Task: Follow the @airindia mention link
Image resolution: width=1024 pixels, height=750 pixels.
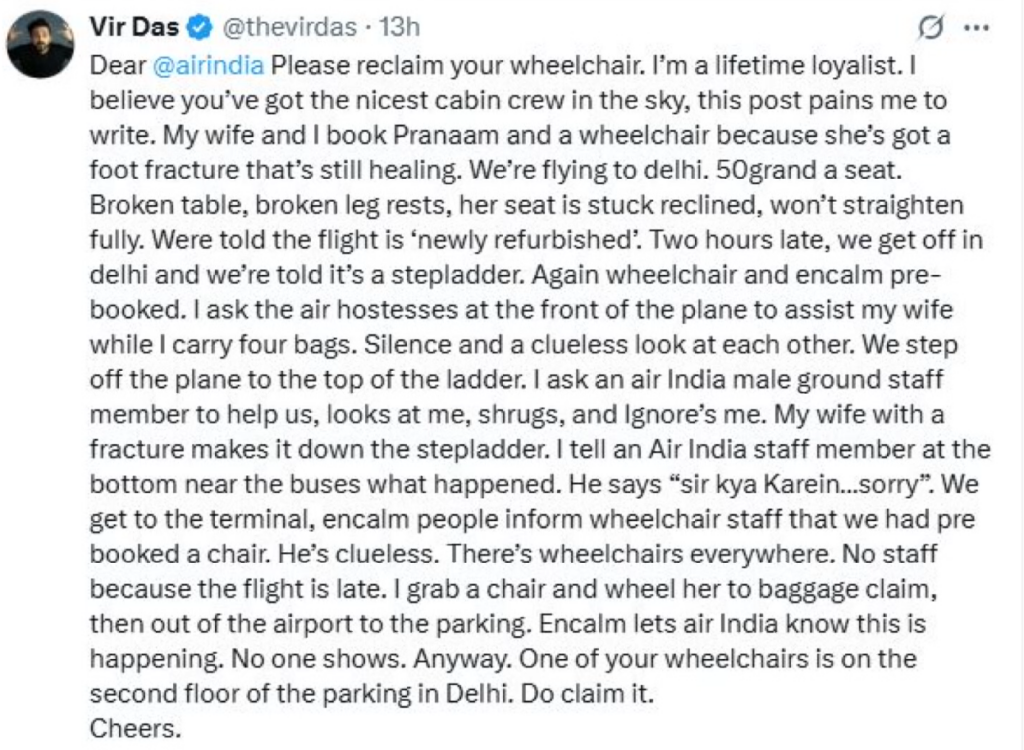Action: click(210, 65)
